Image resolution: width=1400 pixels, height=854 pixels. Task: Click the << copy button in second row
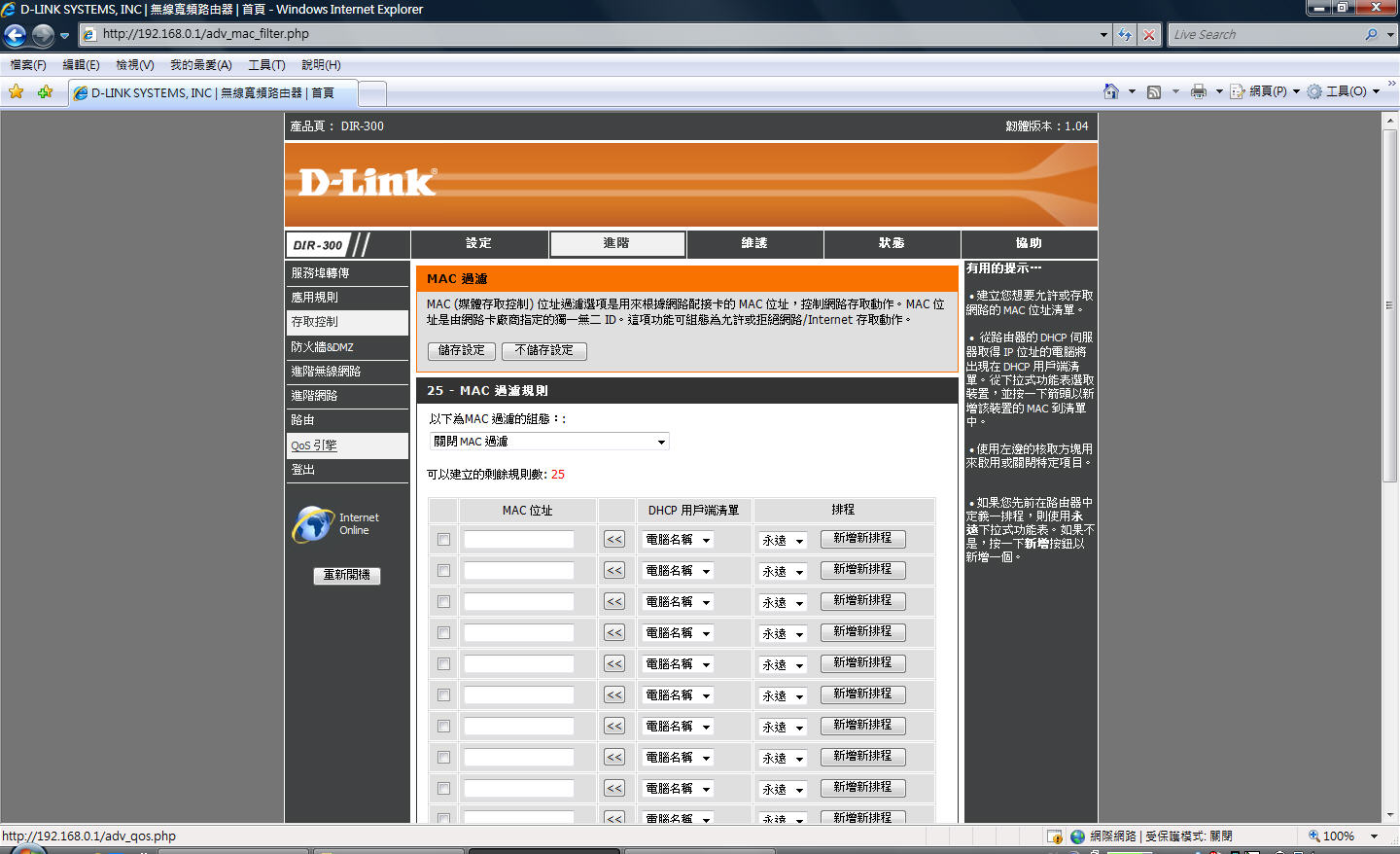click(614, 570)
